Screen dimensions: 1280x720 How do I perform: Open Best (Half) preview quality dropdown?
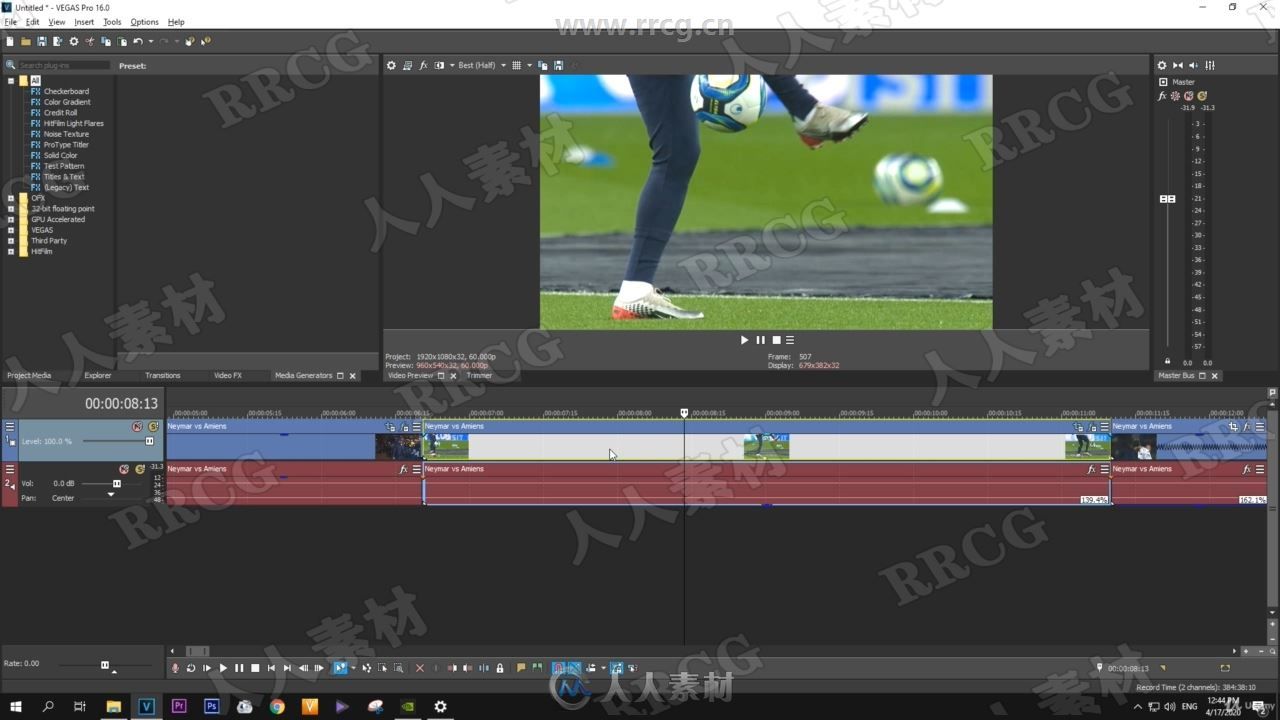[x=482, y=65]
